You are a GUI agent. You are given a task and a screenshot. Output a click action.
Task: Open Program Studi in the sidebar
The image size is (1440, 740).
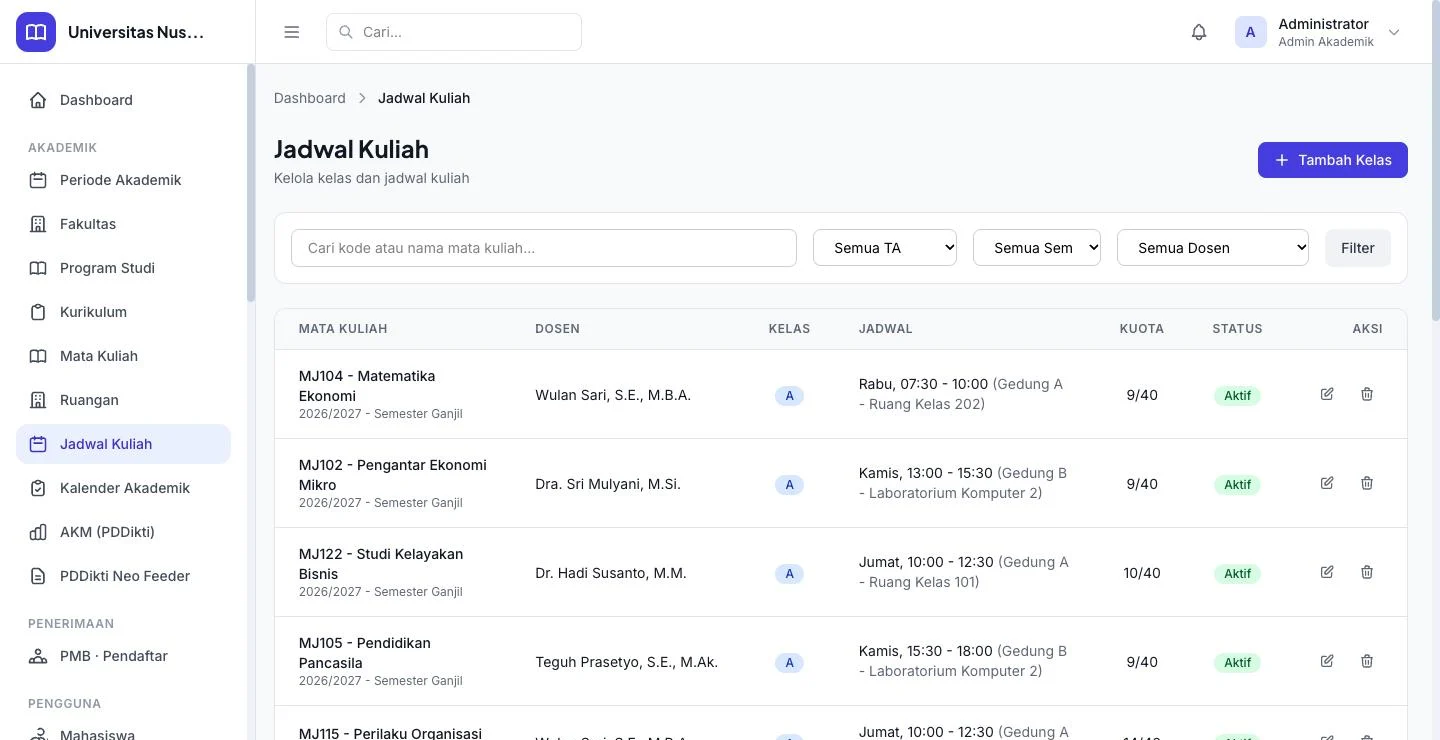coord(123,268)
